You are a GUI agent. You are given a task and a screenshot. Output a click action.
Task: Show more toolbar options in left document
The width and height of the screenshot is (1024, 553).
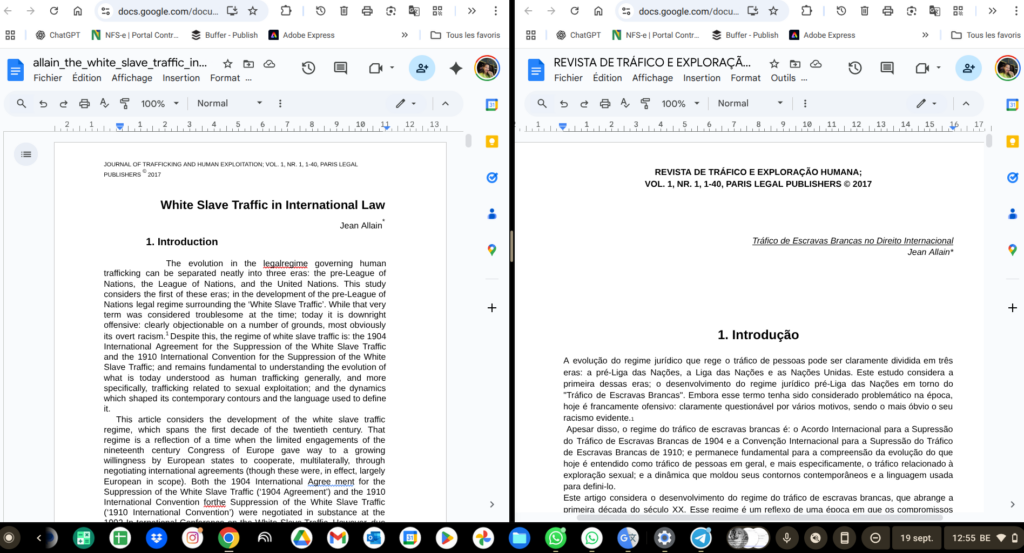(280, 103)
